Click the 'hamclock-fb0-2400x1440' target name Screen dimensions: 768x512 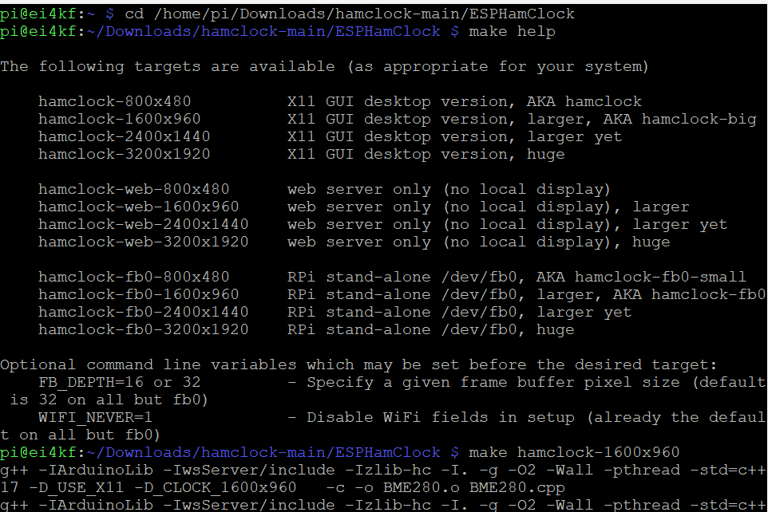[144, 312]
